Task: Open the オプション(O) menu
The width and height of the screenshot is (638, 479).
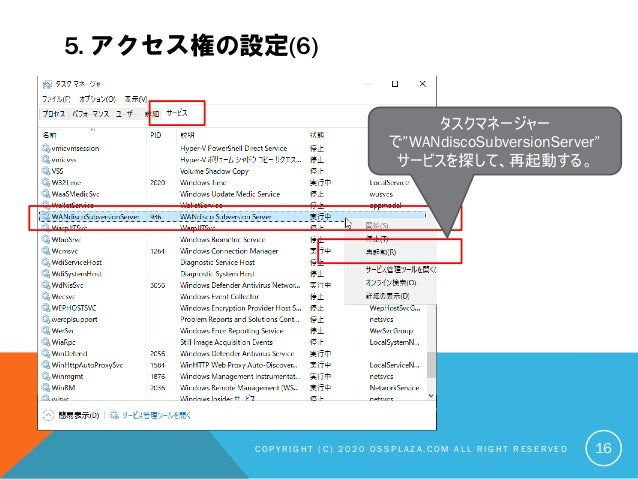Action: pyautogui.click(x=98, y=99)
